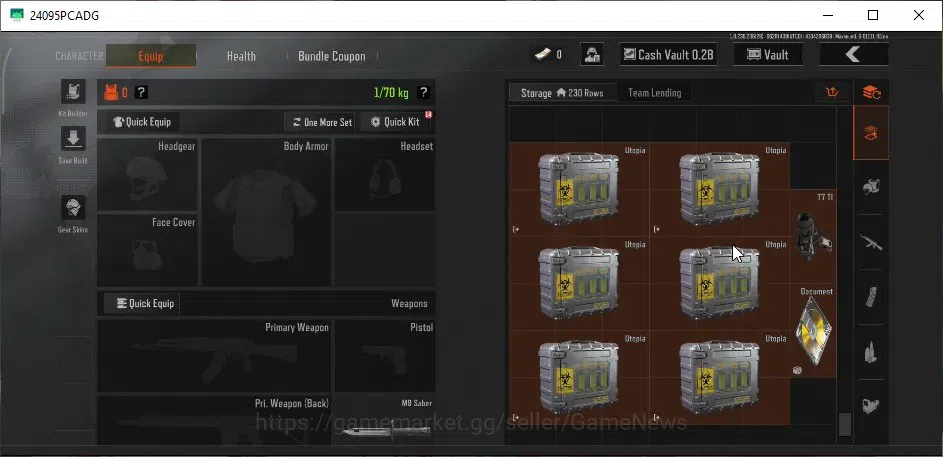Viewport: 943px width, 457px height.
Task: Click Quick Equip in the Weapons bar
Action: (143, 303)
